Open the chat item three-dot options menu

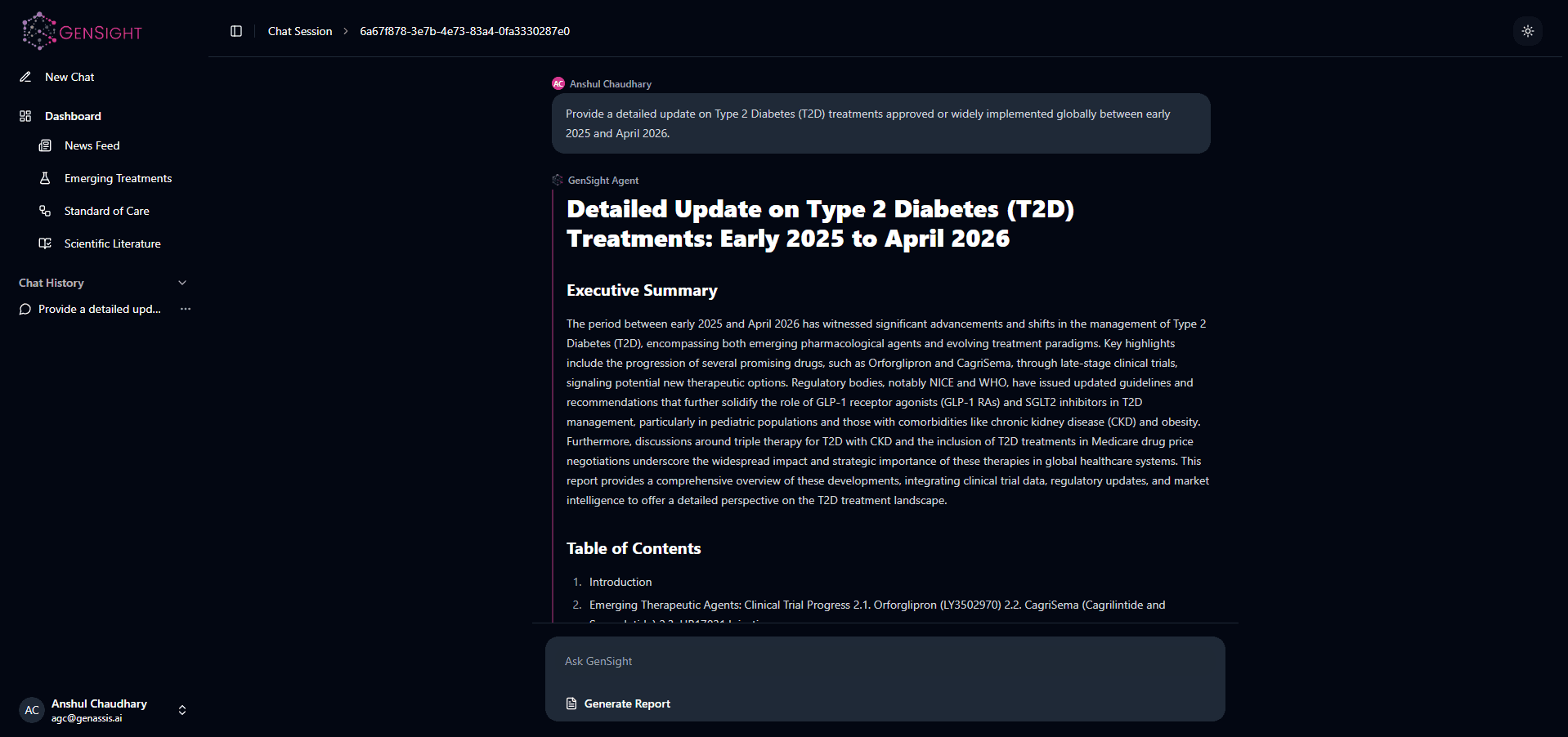click(x=186, y=309)
